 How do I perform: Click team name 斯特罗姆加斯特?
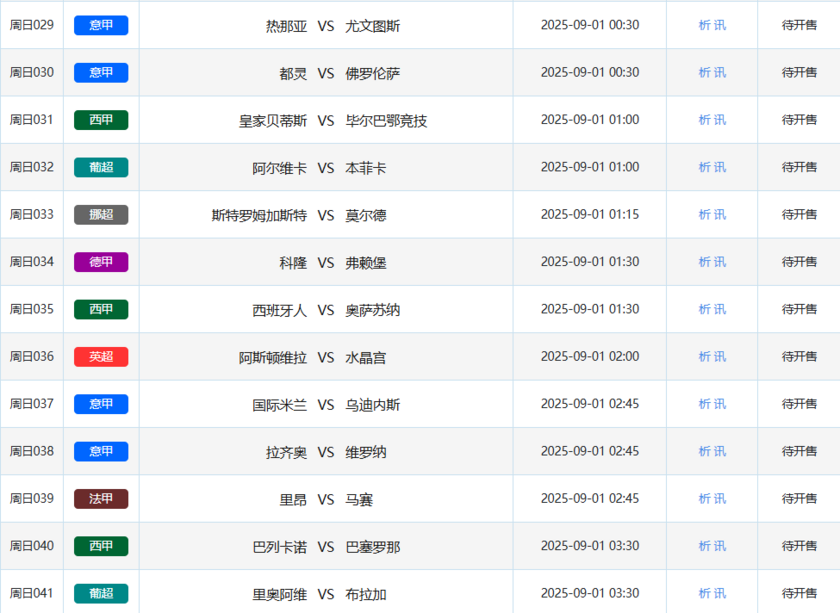click(x=259, y=215)
